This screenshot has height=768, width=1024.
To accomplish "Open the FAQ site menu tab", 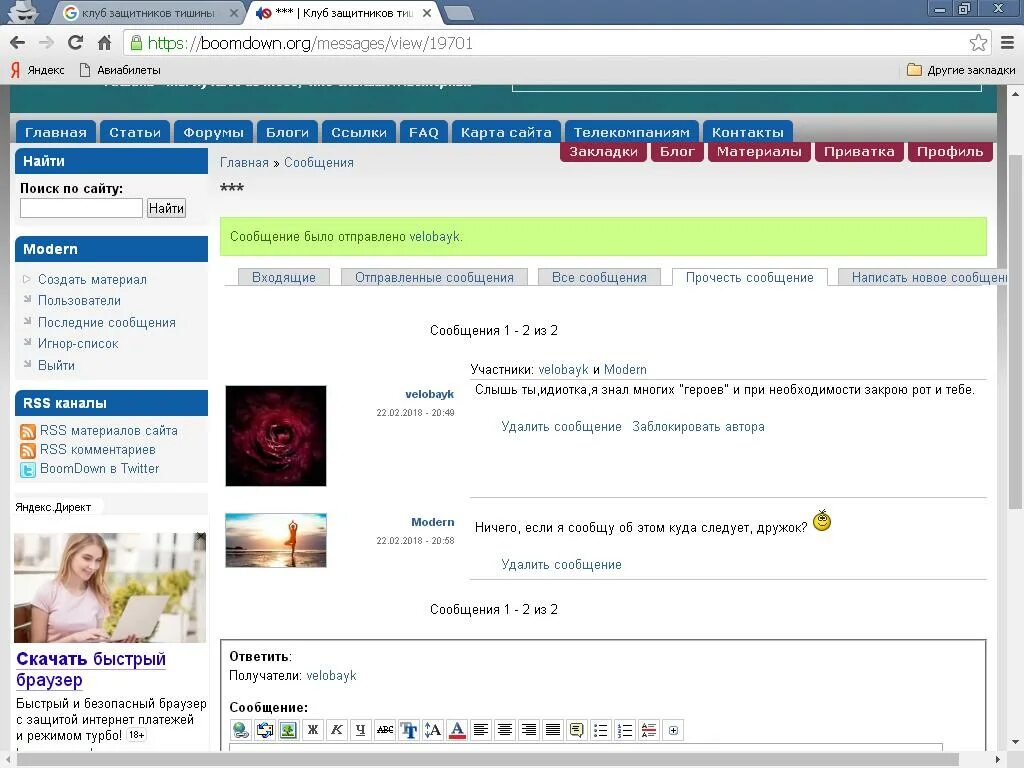I will point(424,133).
